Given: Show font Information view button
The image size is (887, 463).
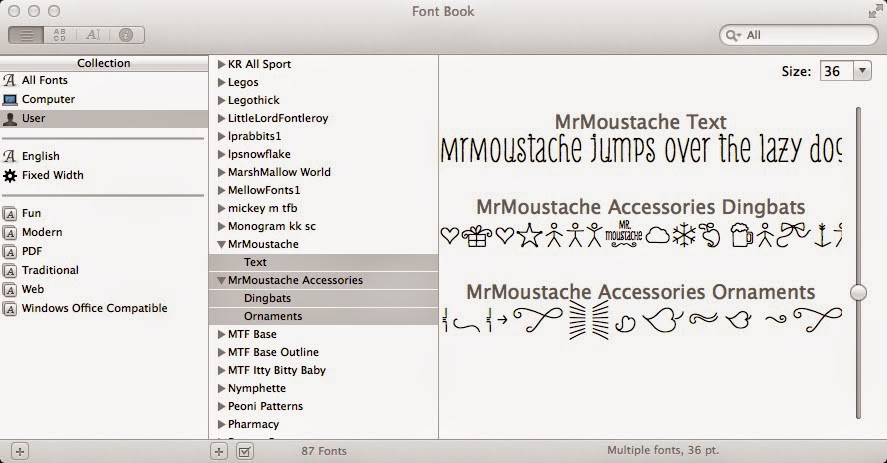Looking at the screenshot, I should click(126, 35).
